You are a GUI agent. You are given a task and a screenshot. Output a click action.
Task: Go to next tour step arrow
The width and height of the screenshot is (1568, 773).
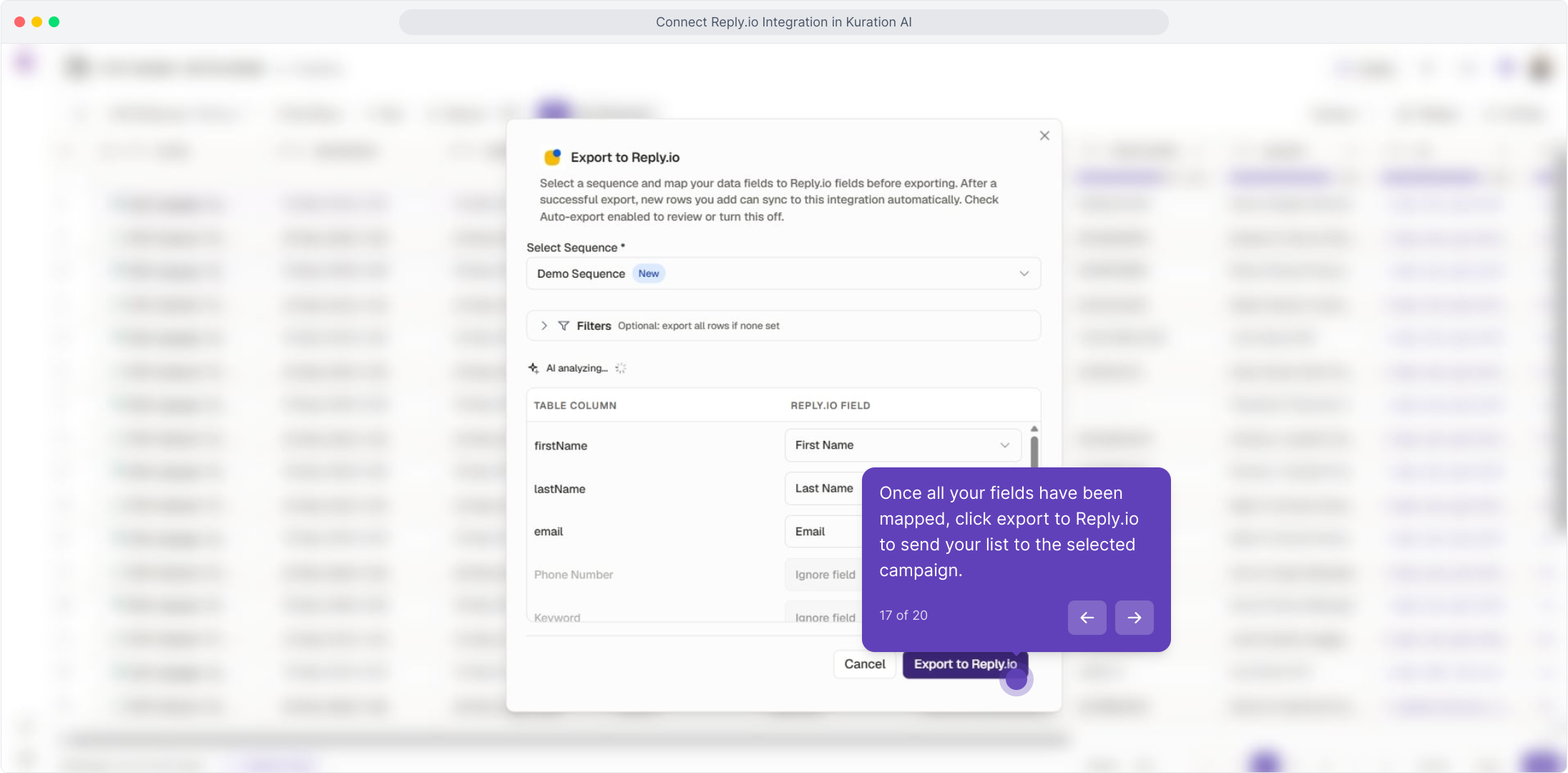click(1135, 618)
